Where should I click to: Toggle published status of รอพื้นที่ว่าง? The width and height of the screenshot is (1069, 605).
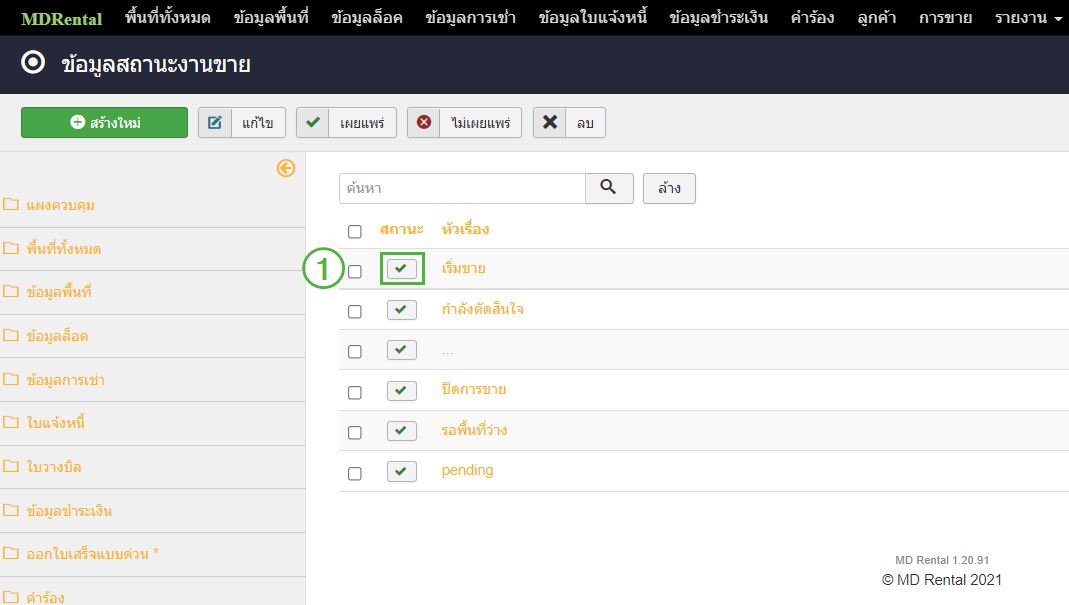tap(402, 430)
